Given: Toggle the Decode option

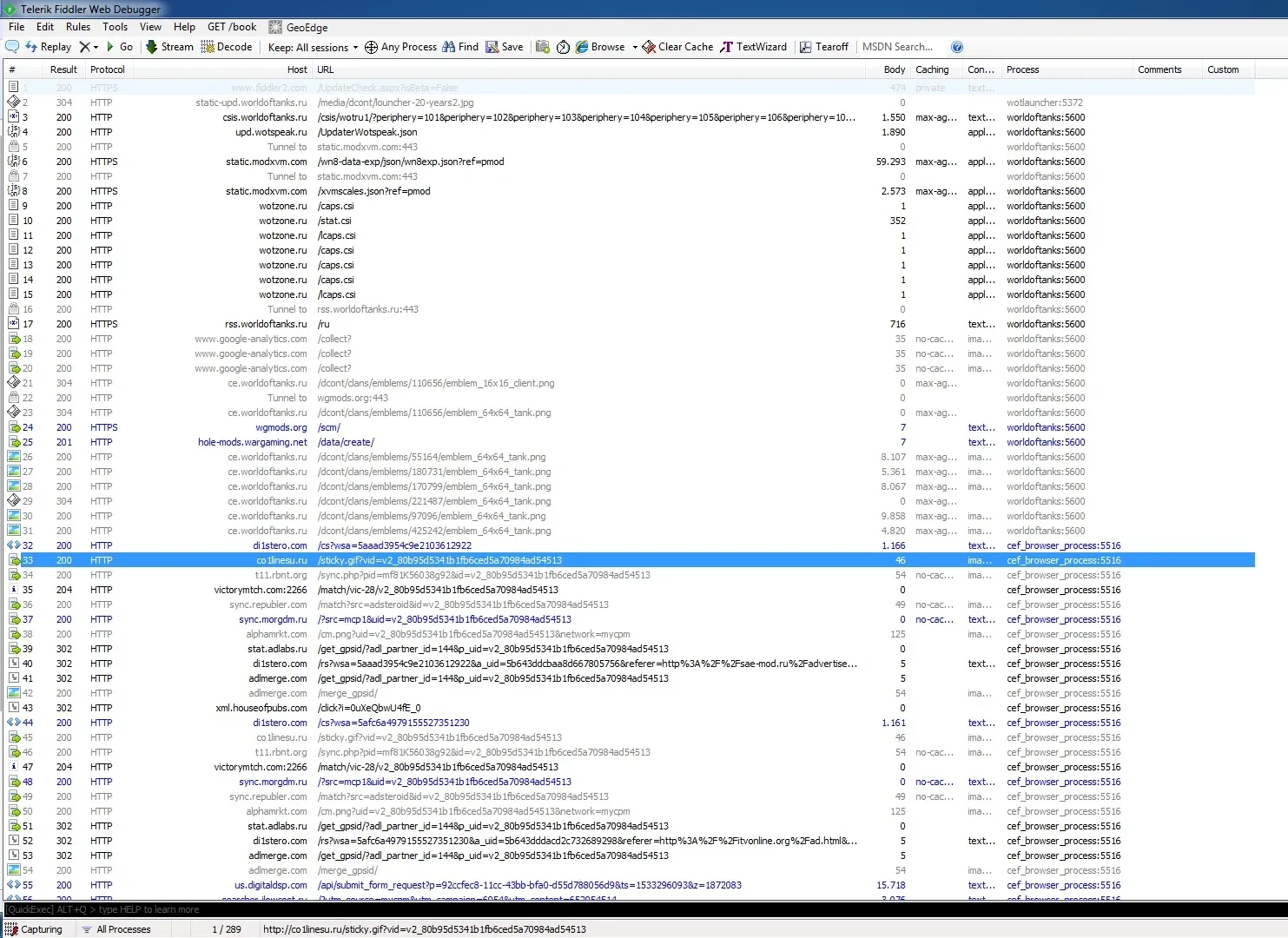Looking at the screenshot, I should pyautogui.click(x=226, y=47).
